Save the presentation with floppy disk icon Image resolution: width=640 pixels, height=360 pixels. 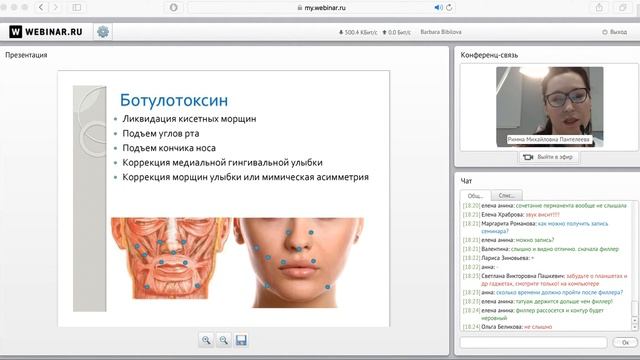coord(241,340)
